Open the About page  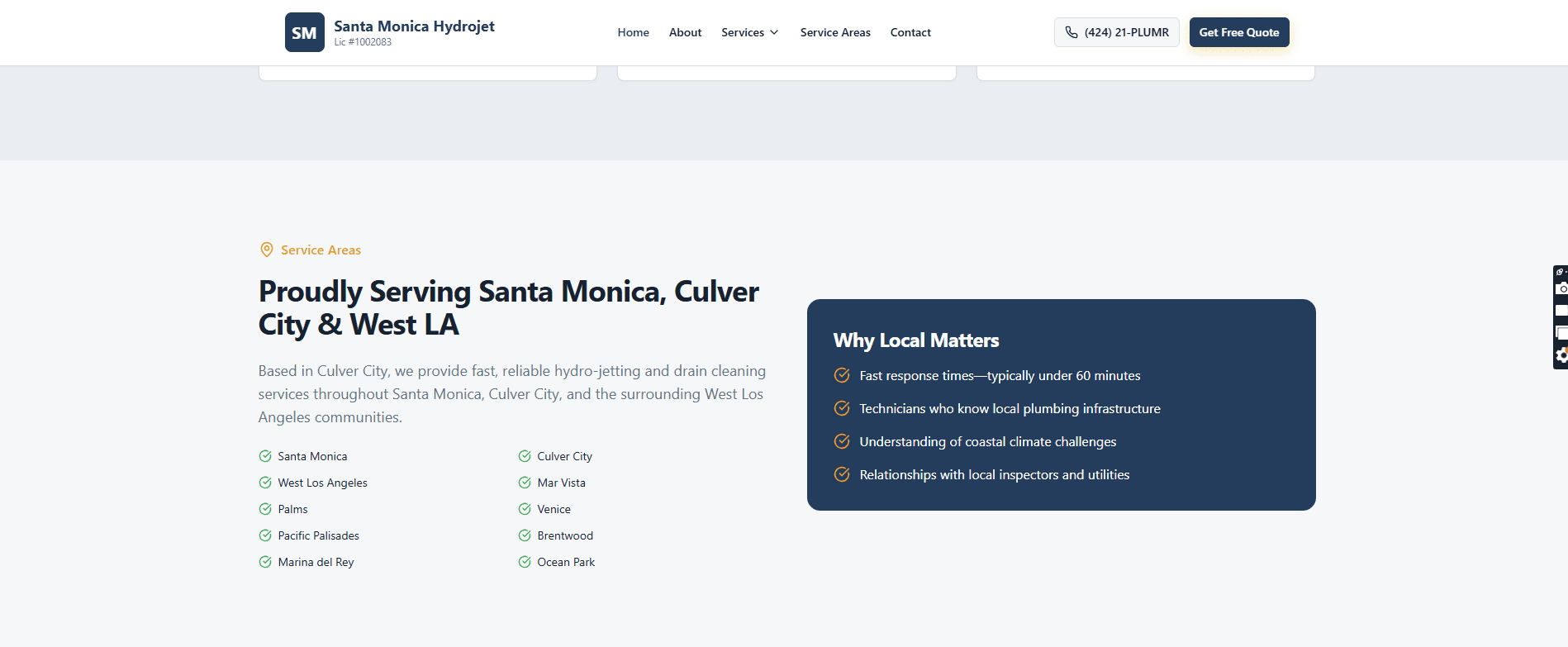point(685,32)
